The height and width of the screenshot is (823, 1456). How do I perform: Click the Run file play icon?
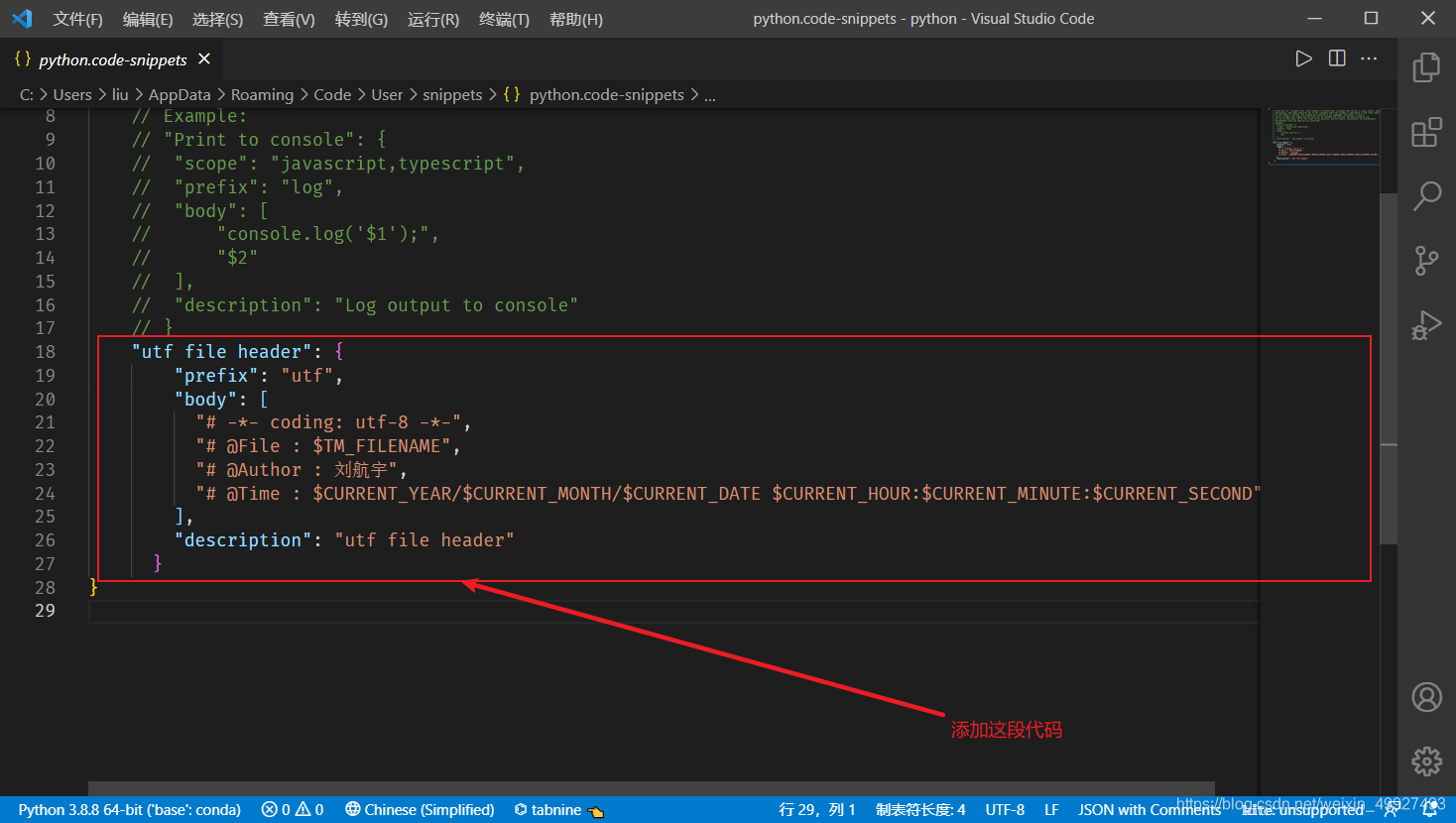coord(1303,59)
